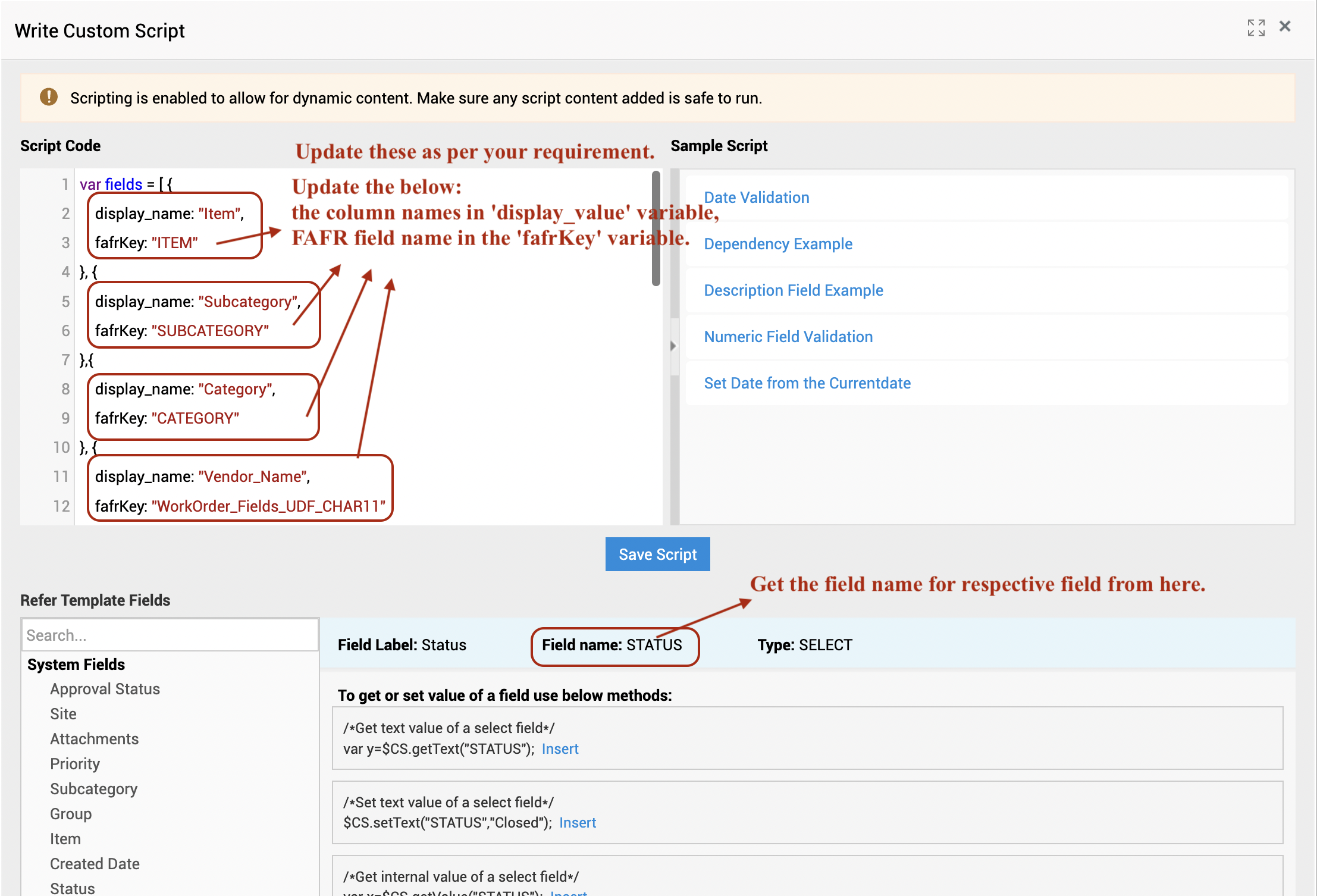Select Approval Status in System Fields
1317x896 pixels.
pos(105,689)
